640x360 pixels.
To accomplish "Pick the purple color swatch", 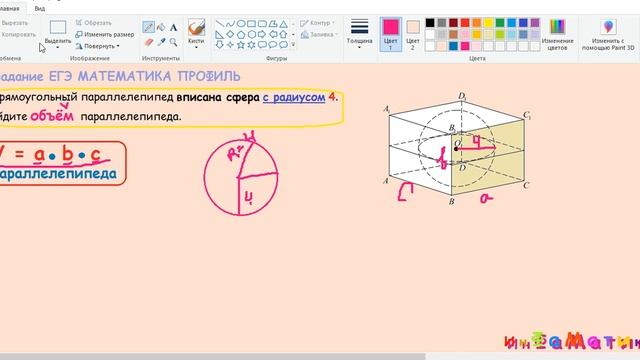I will point(535,23).
